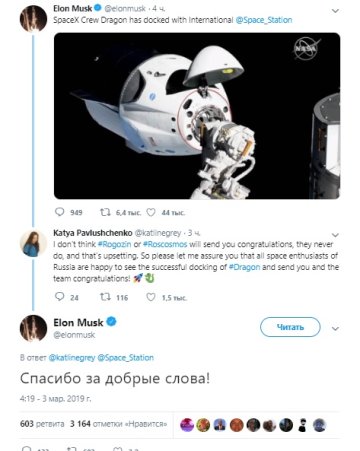Expand chevron next to Читать button
Image resolution: width=360 pixels, height=451 pixels.
tap(335, 329)
